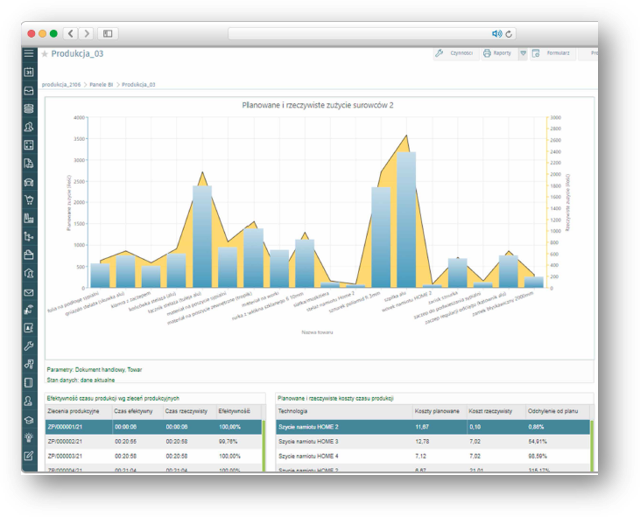The height and width of the screenshot is (517, 640).
Task: Select production order ZP/000001/21 row
Action: tap(153, 427)
